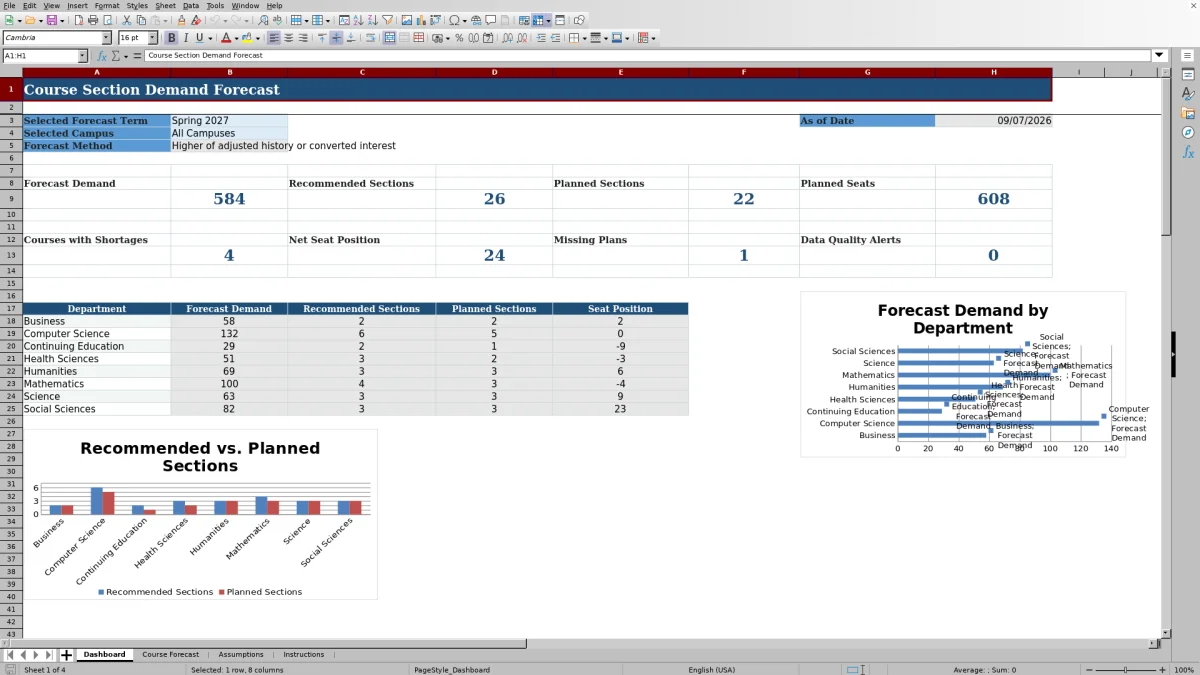
Task: Open the Font Size dropdown
Action: click(153, 38)
